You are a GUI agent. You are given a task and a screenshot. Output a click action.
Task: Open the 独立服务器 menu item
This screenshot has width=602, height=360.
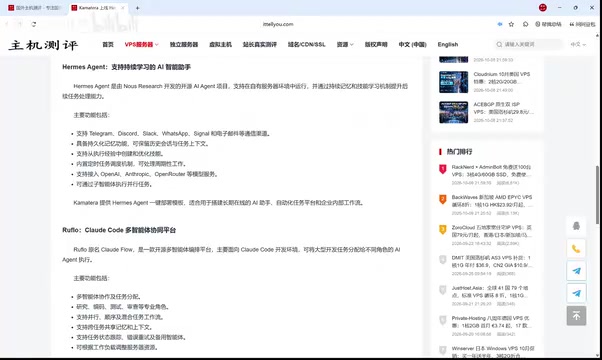pyautogui.click(x=184, y=45)
